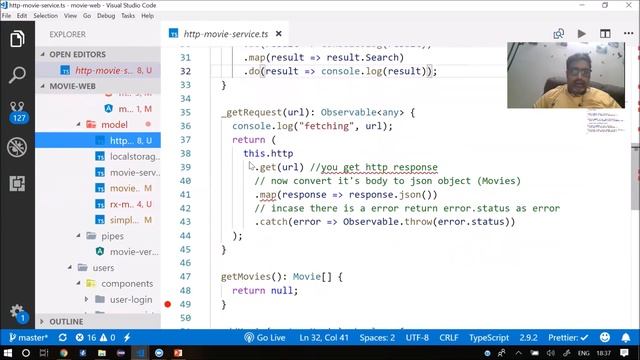Viewport: 640px width, 360px height.
Task: Collapse the OPEN EDITORS section
Action: pyautogui.click(x=98, y=54)
